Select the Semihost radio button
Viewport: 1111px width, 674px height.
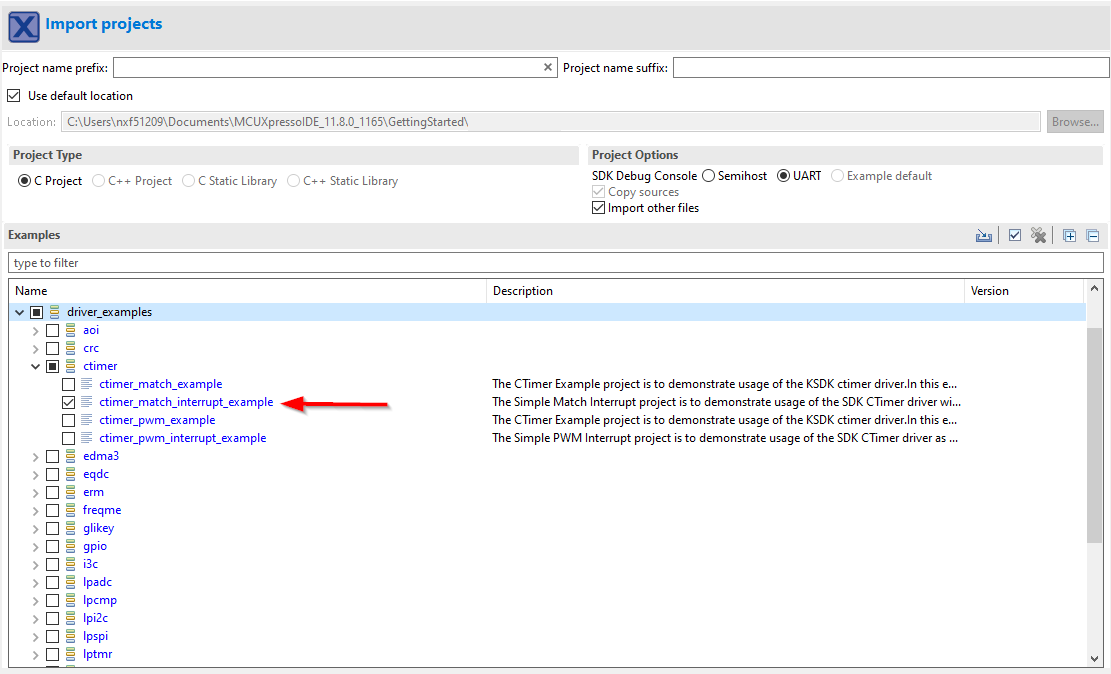tap(708, 176)
